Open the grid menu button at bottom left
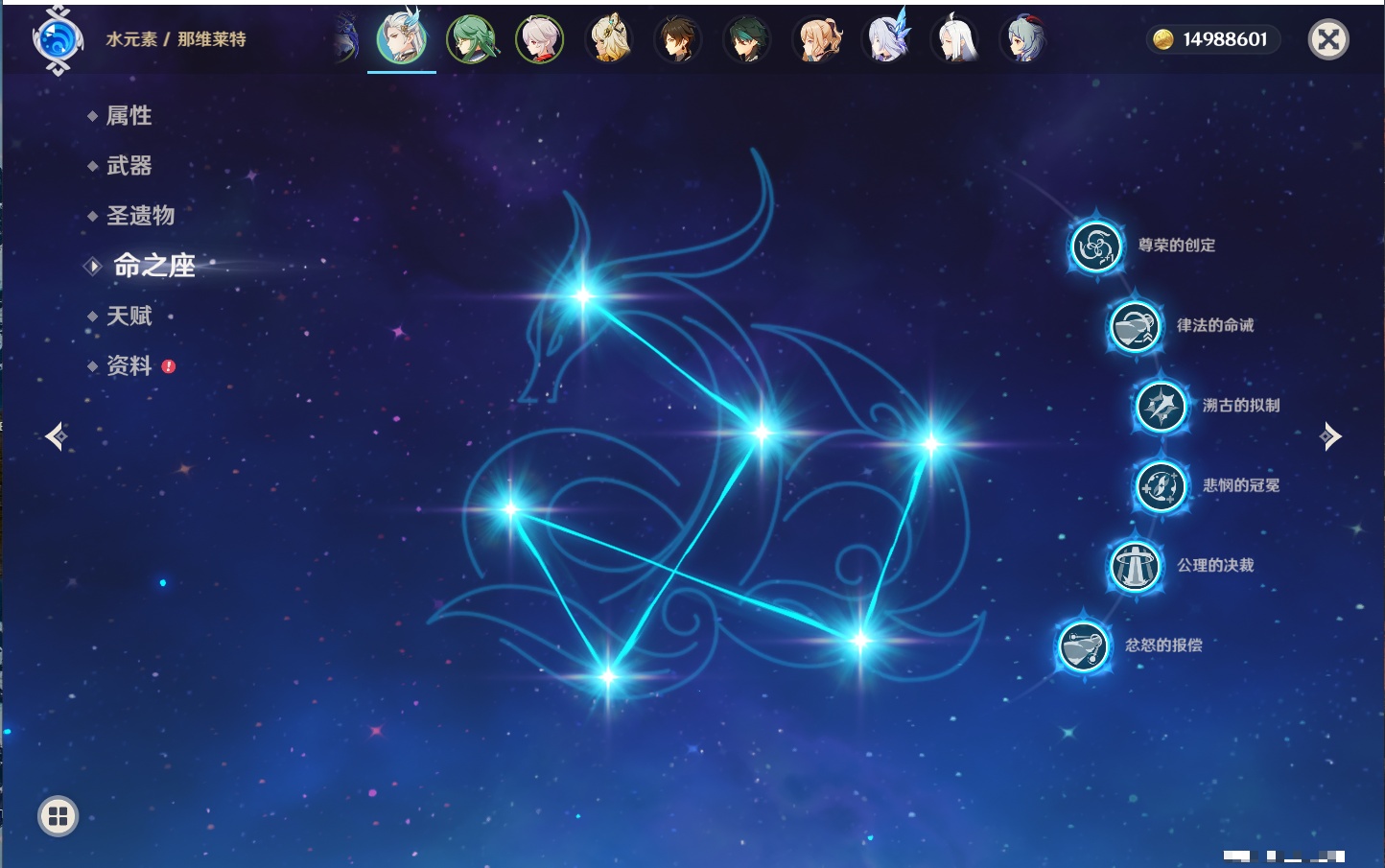The width and height of the screenshot is (1385, 868). tap(58, 816)
